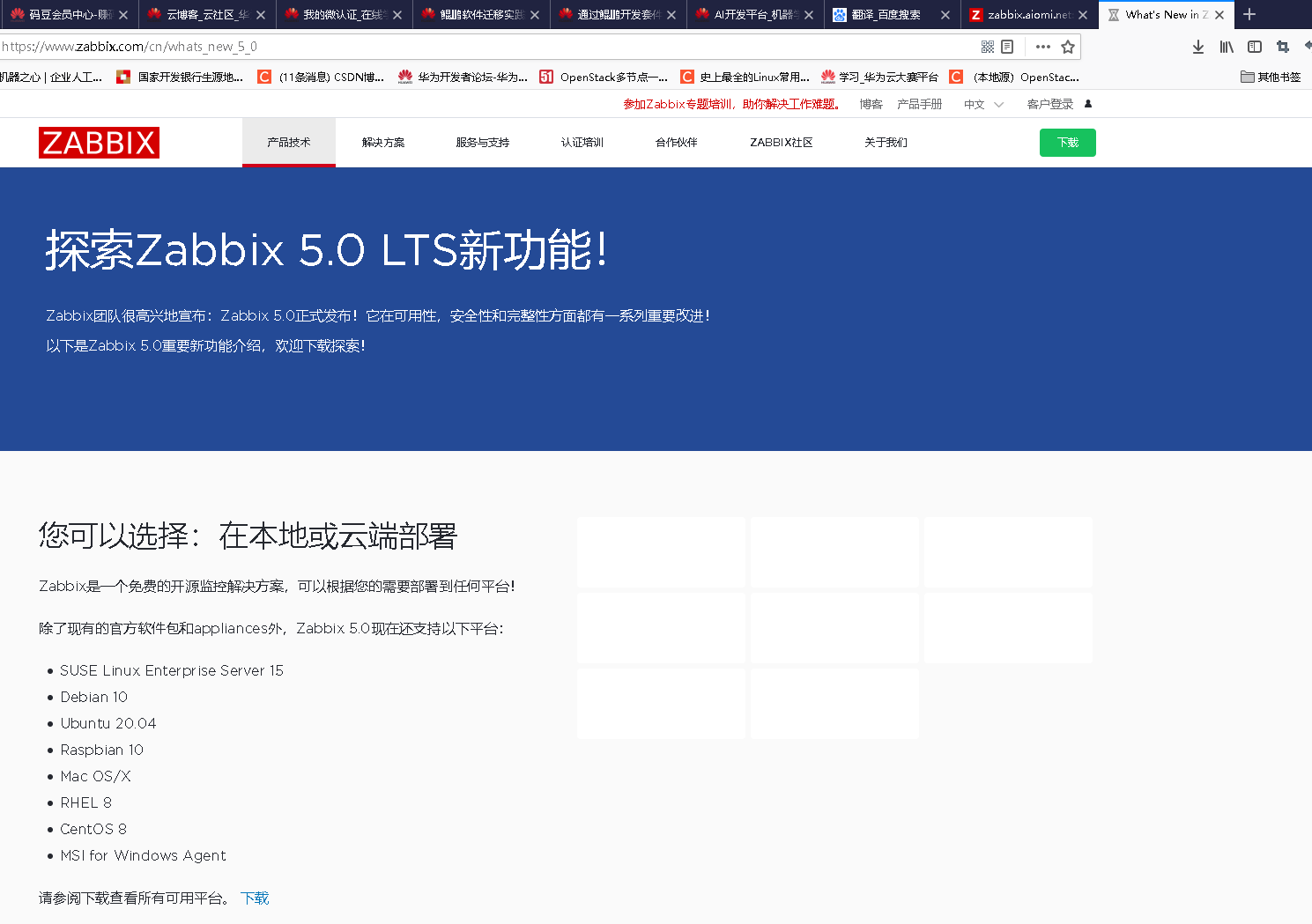Open the (11条消息) CSDN博 bookmark
The height and width of the screenshot is (924, 1312).
[321, 78]
